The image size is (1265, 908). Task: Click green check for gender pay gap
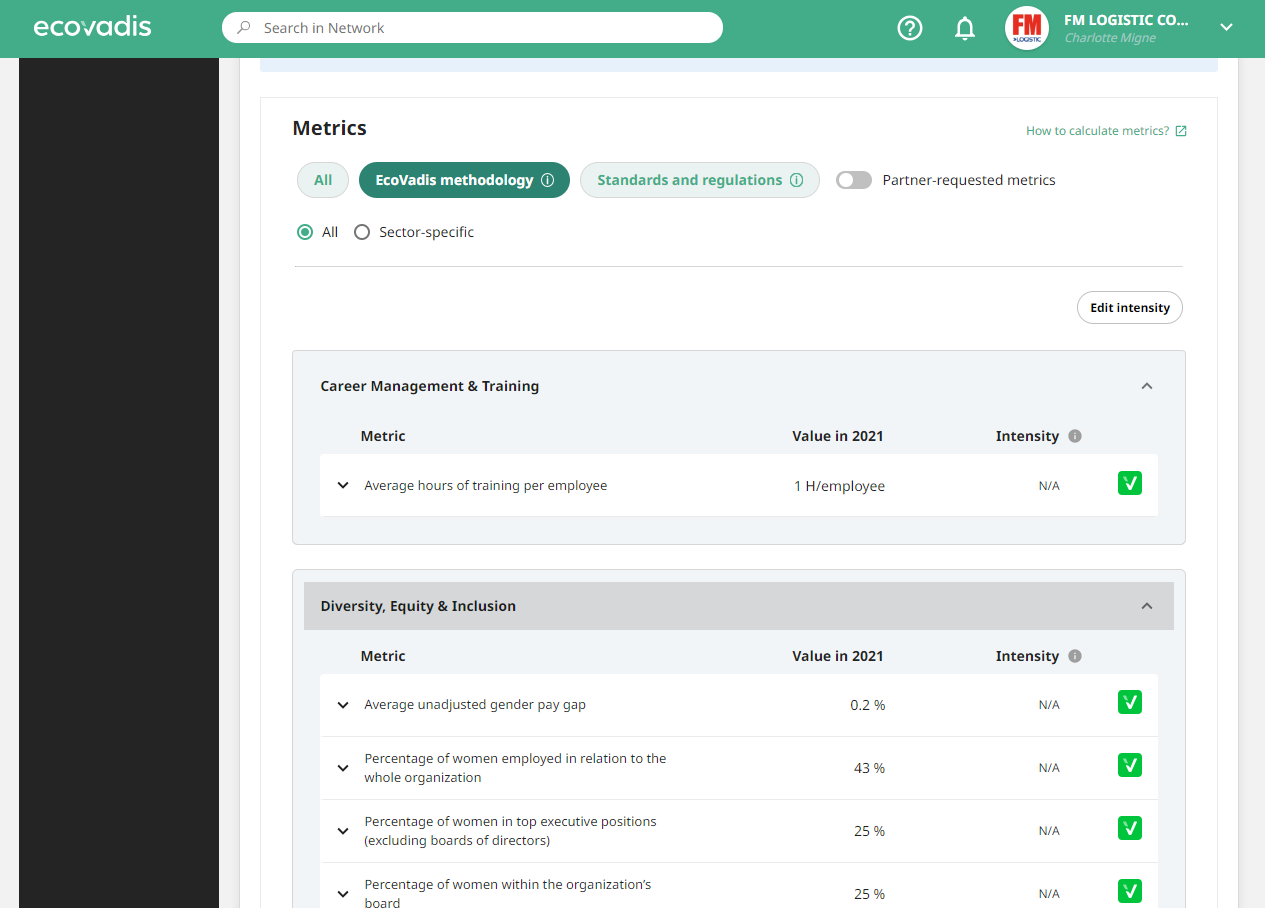pyautogui.click(x=1130, y=703)
